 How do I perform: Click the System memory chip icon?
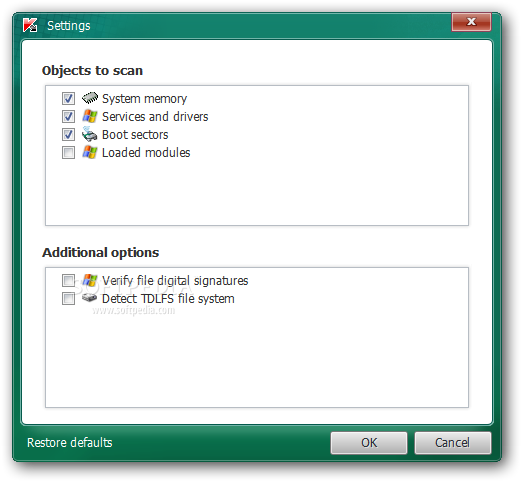[90, 98]
